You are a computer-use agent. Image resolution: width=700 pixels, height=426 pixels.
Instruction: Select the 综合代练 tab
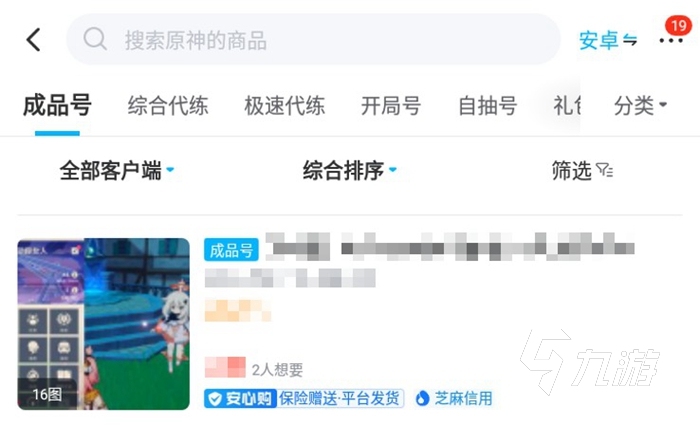pyautogui.click(x=168, y=106)
